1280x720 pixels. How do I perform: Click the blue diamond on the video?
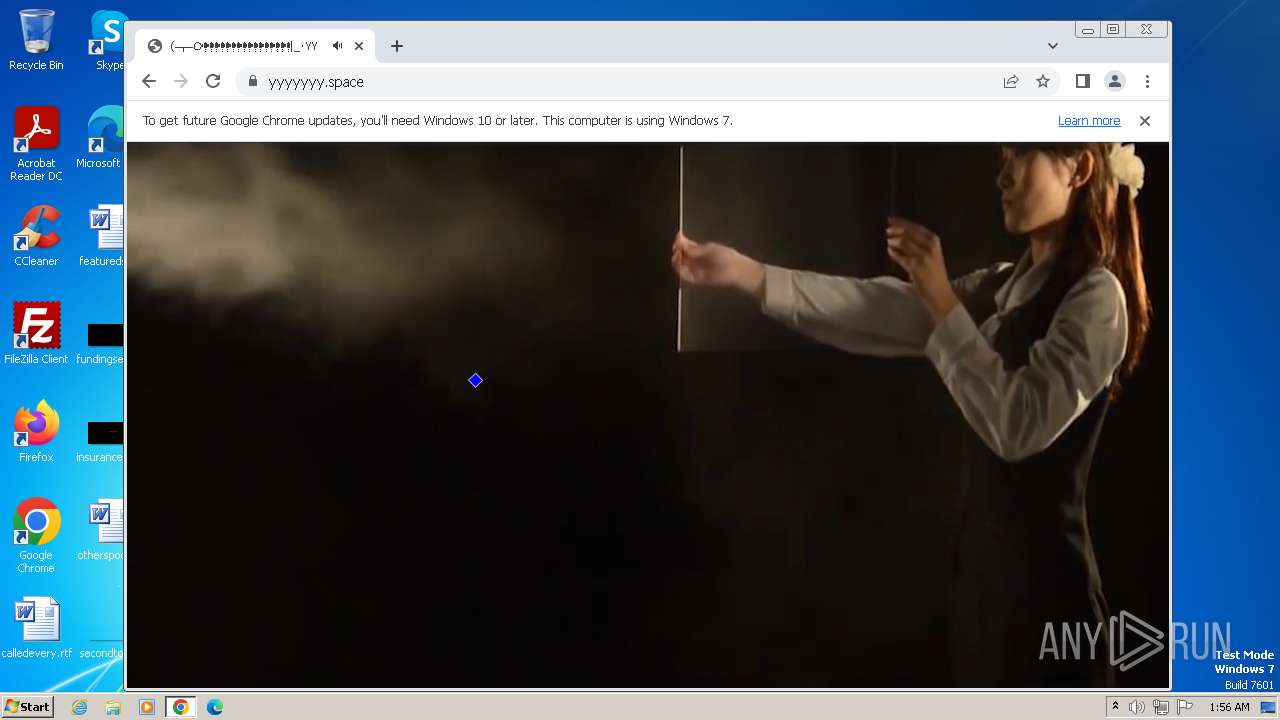tap(475, 380)
